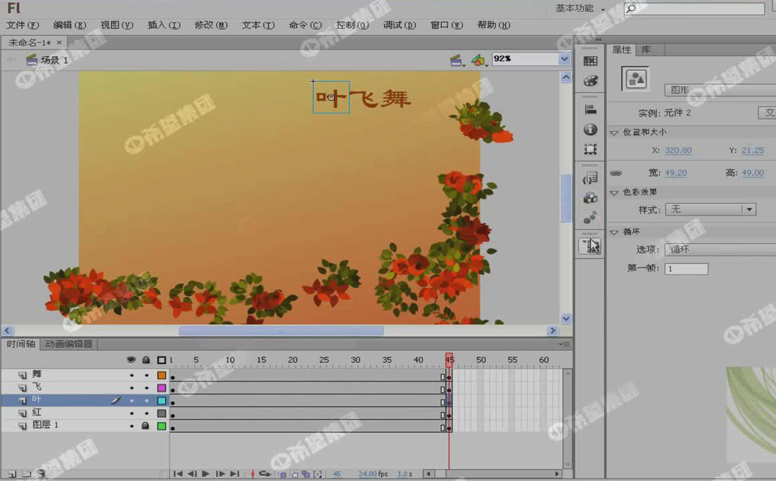Click the Edit Scene clapperboard icon
Image resolution: width=776 pixels, height=481 pixels.
click(x=456, y=60)
